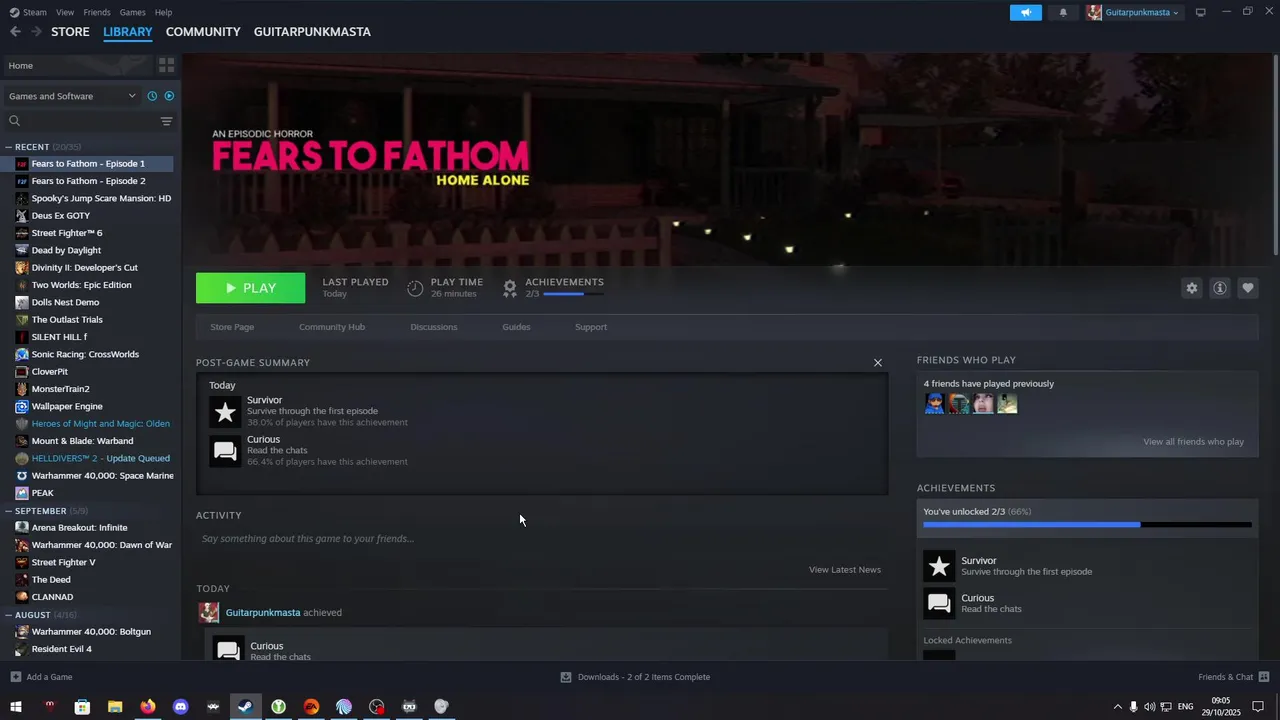1280x720 pixels.
Task: Collapse the SEPTEMBER games section
Action: coord(9,511)
